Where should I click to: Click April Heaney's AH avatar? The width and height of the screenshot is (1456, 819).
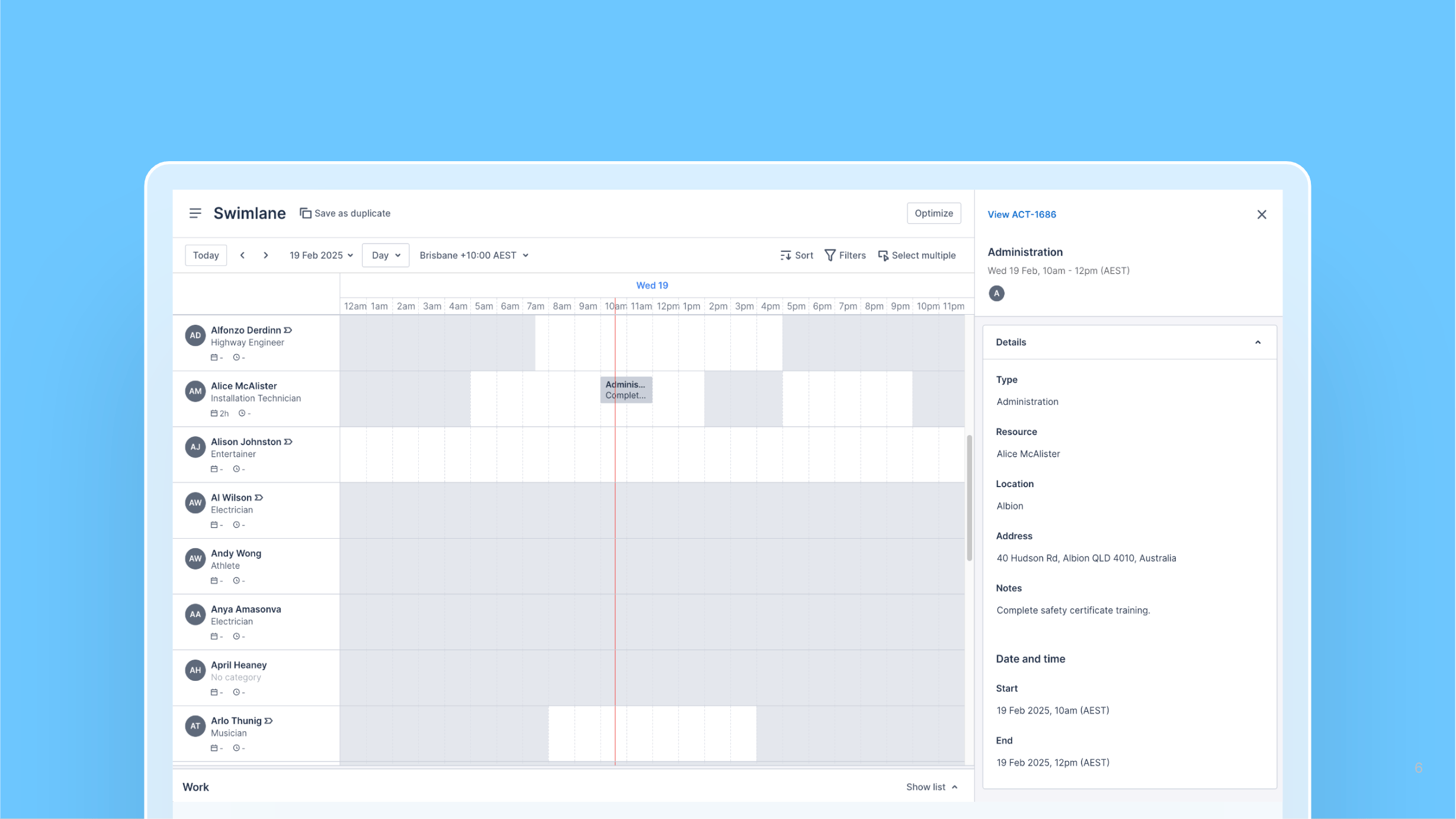tap(195, 670)
